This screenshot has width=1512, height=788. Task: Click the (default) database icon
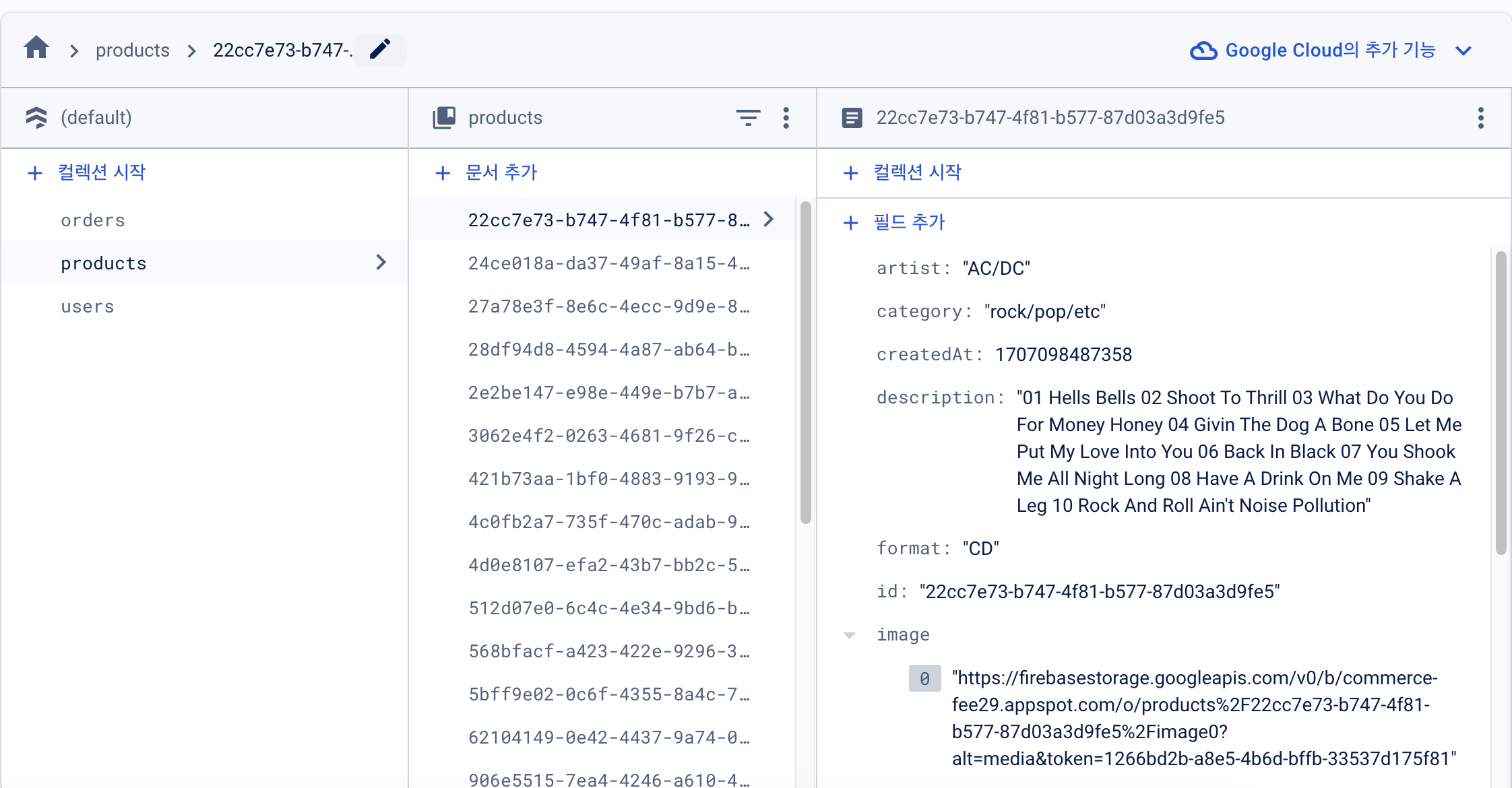click(x=36, y=118)
